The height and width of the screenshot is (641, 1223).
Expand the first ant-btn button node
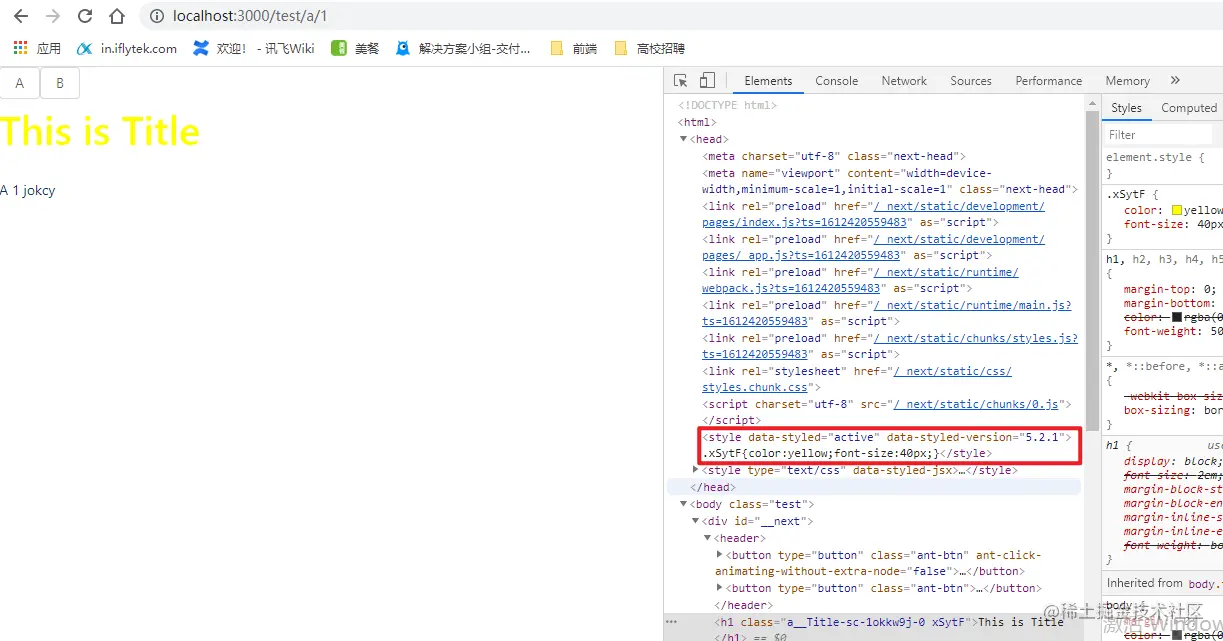[720, 555]
